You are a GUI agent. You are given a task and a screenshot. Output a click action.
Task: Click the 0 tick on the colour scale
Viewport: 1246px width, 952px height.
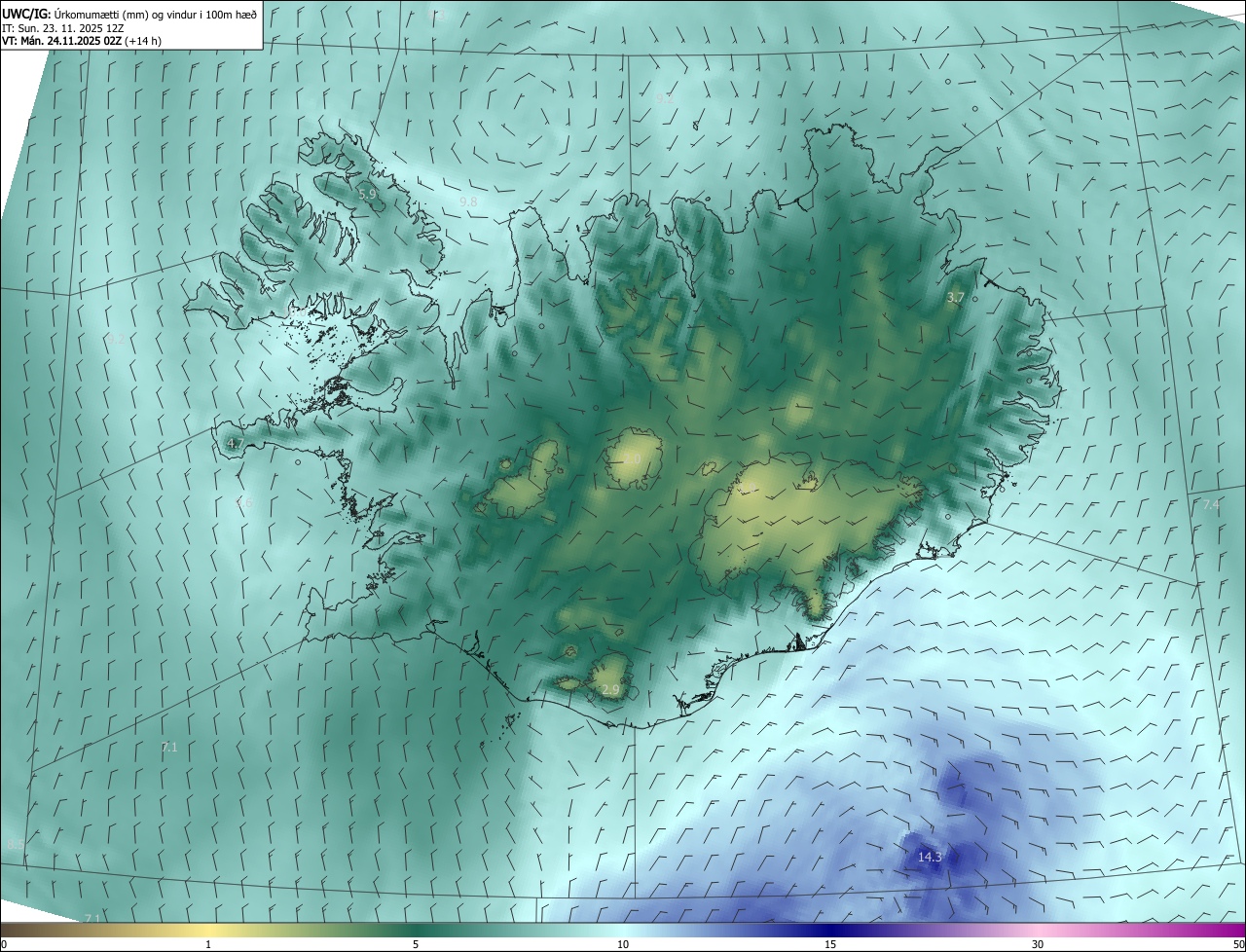[x=4, y=945]
